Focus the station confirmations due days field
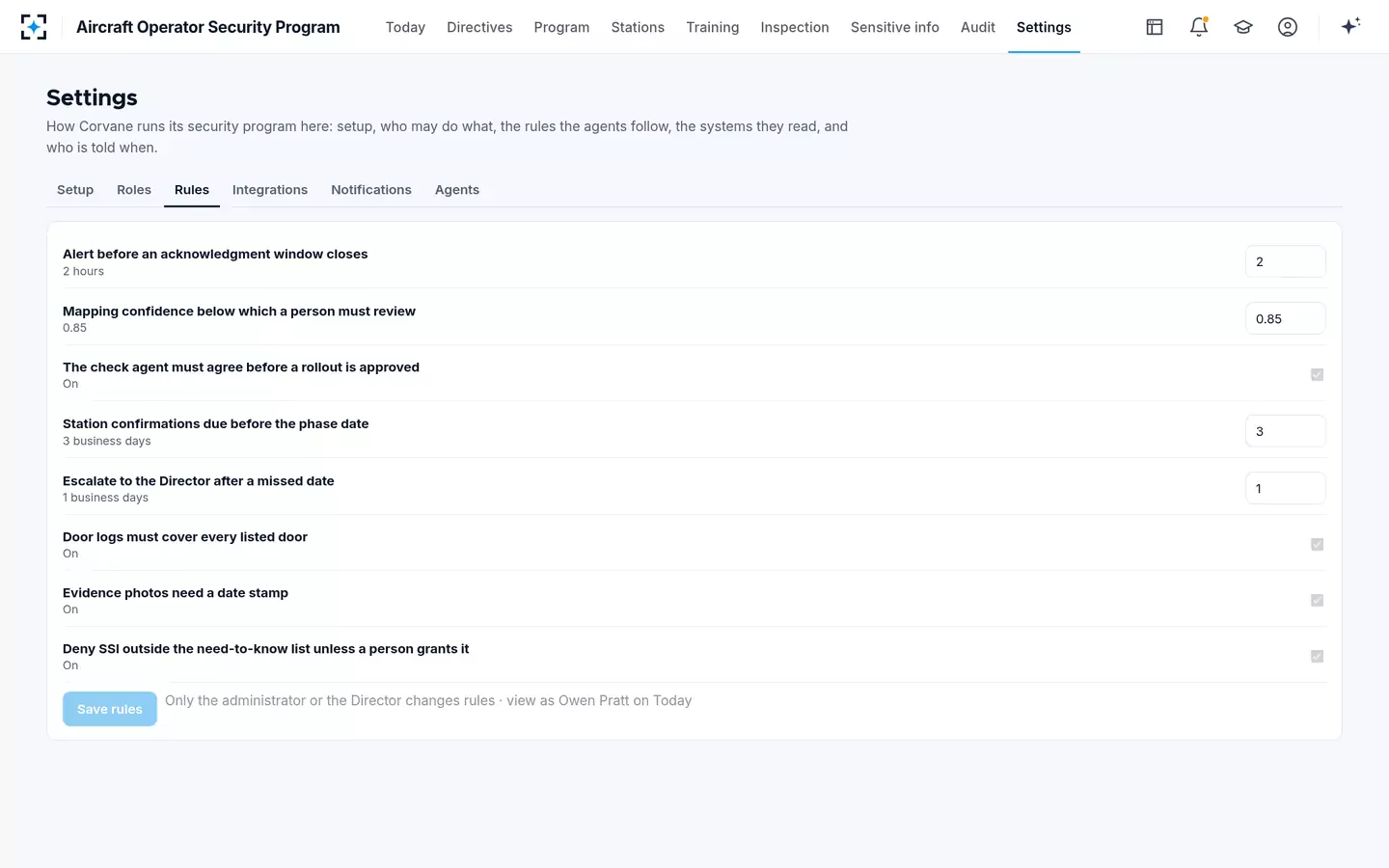Image resolution: width=1389 pixels, height=868 pixels. click(x=1285, y=431)
